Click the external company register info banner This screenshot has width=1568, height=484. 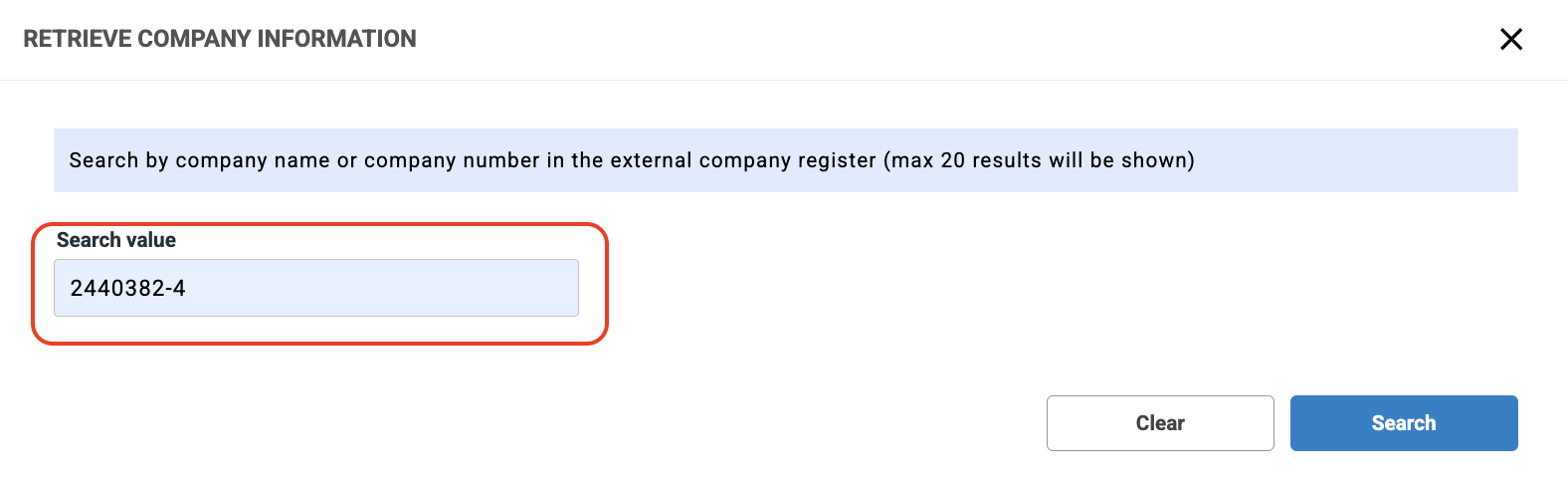[785, 160]
